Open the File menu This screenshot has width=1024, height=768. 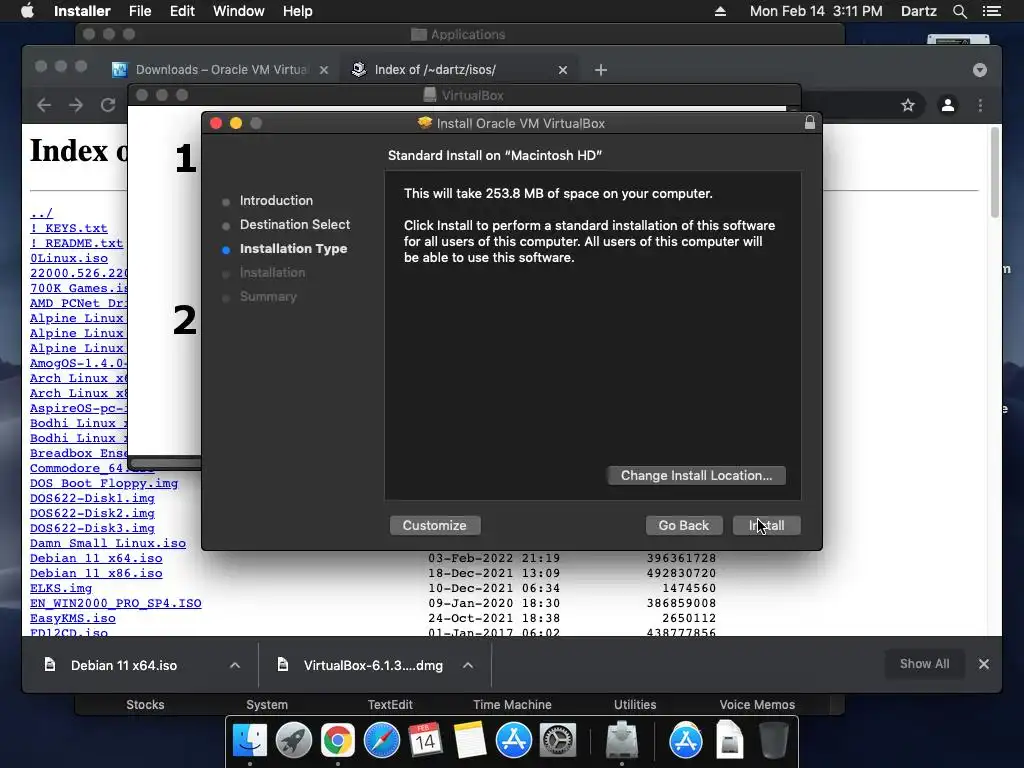coord(140,11)
